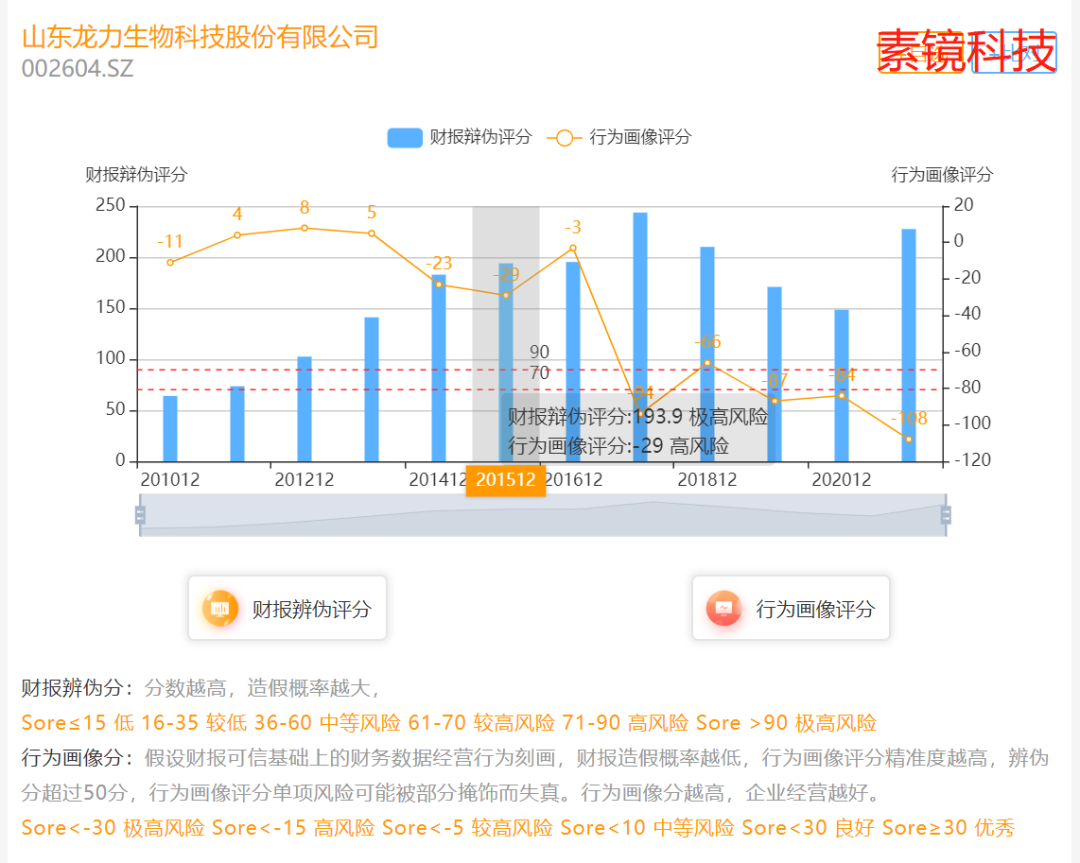This screenshot has width=1080, height=863.
Task: Click the 201012 axis label
Action: pos(170,479)
